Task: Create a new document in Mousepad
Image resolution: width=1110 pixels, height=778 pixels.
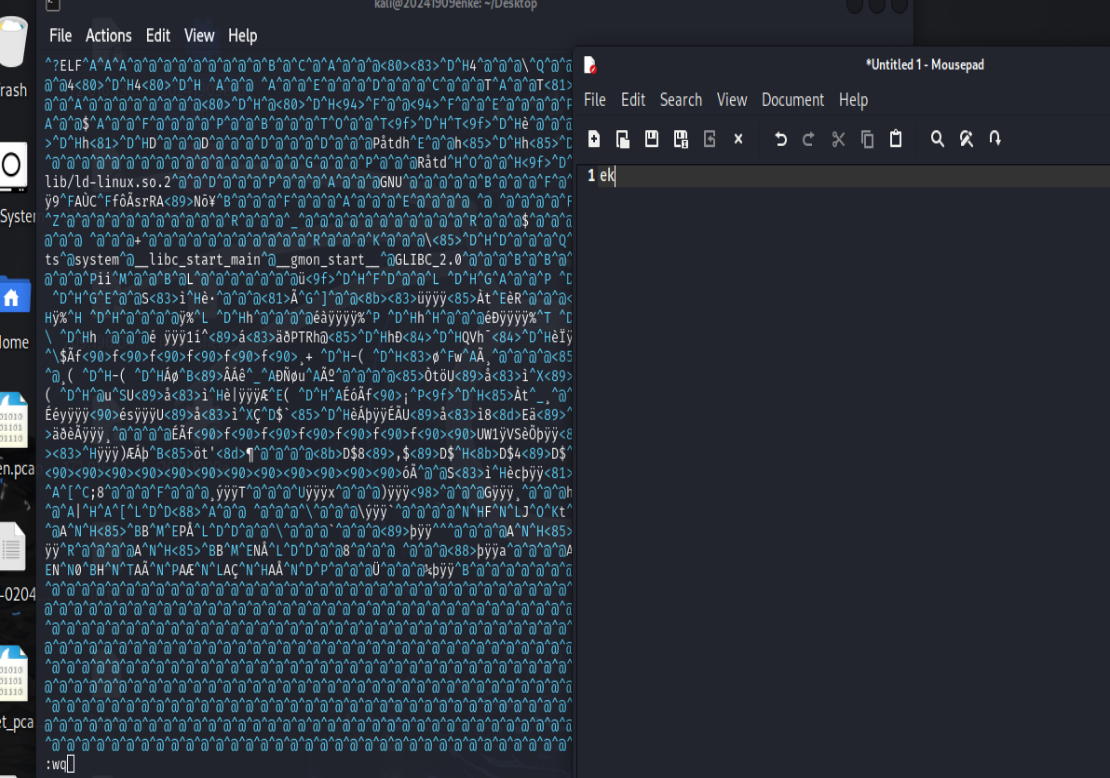Action: click(594, 139)
